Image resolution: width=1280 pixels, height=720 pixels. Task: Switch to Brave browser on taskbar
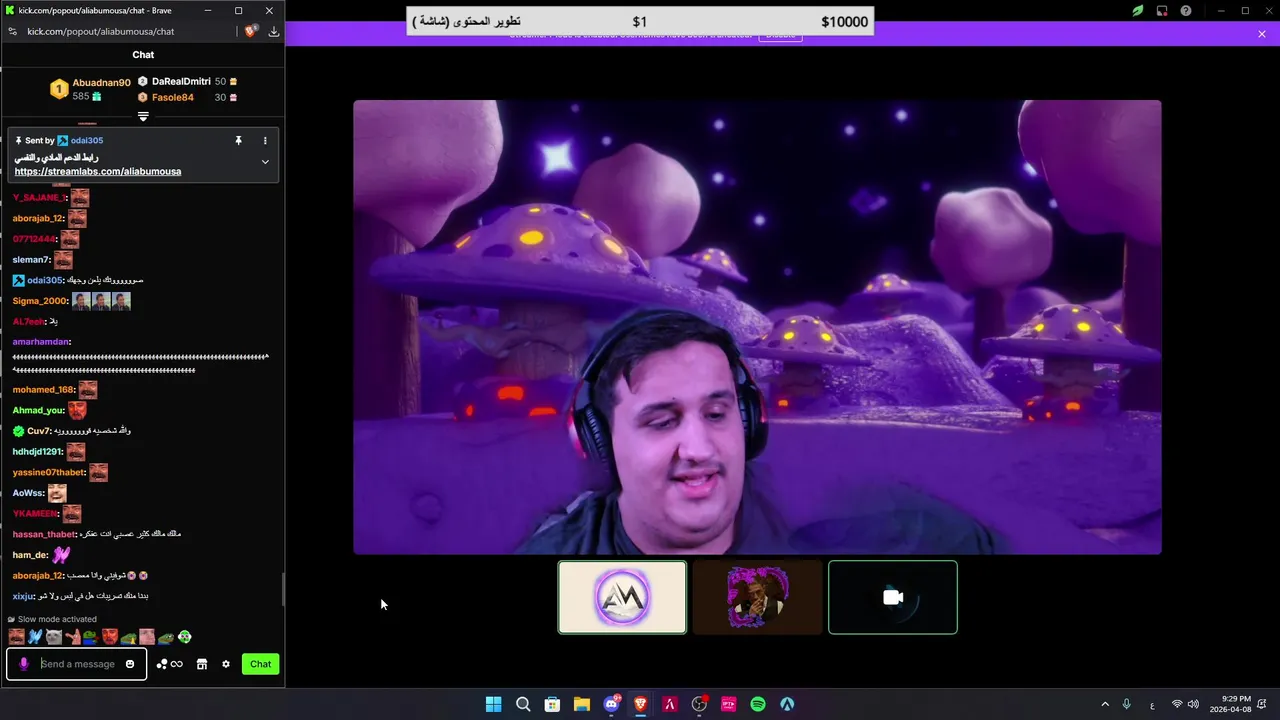(640, 704)
